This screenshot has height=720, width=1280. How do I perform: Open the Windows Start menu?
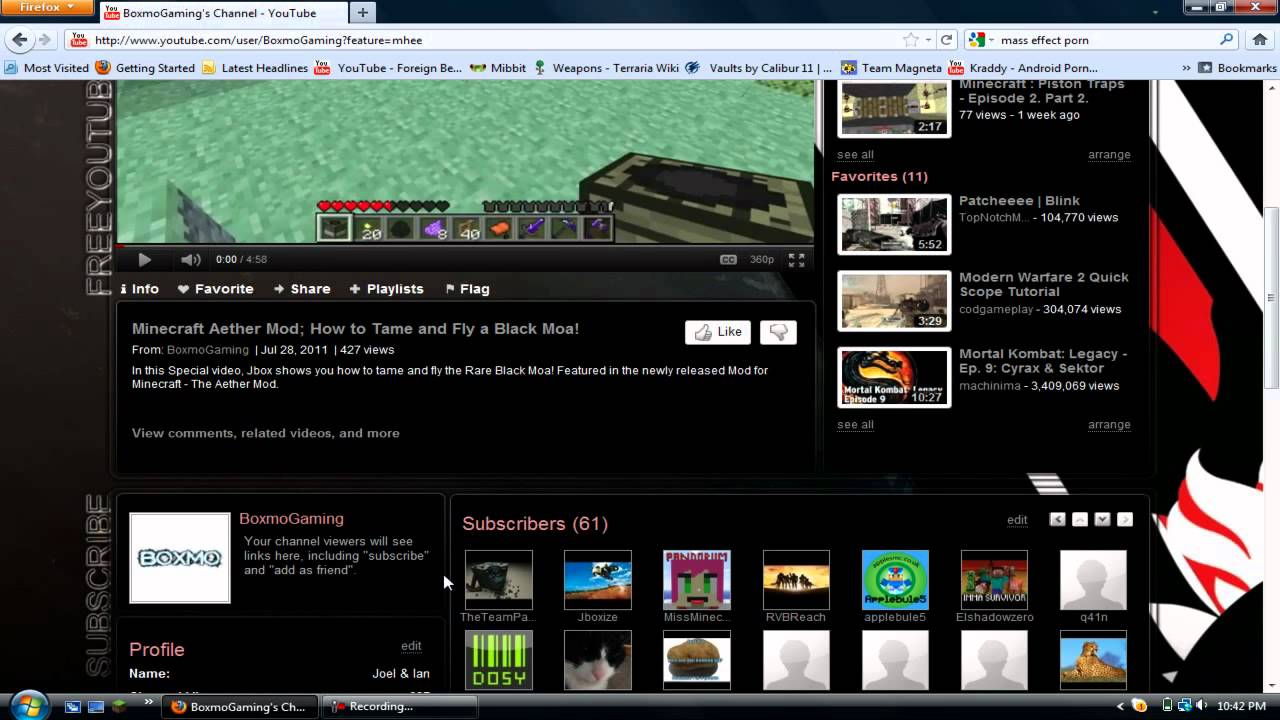point(28,705)
